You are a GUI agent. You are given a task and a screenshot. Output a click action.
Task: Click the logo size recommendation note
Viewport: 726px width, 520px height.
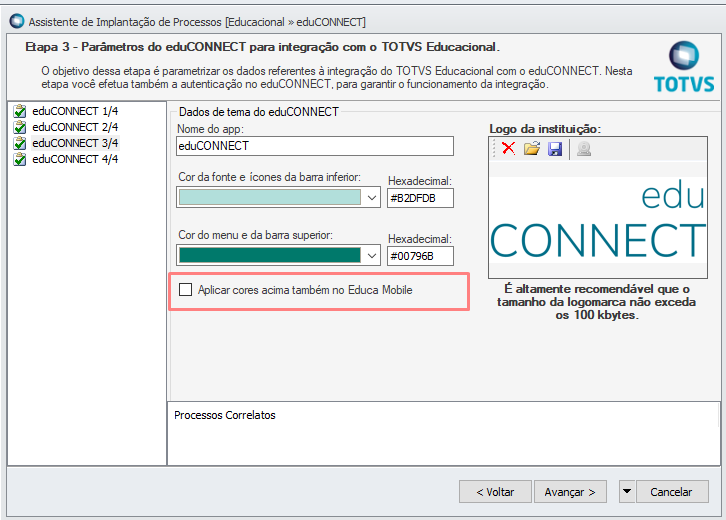pyautogui.click(x=597, y=302)
